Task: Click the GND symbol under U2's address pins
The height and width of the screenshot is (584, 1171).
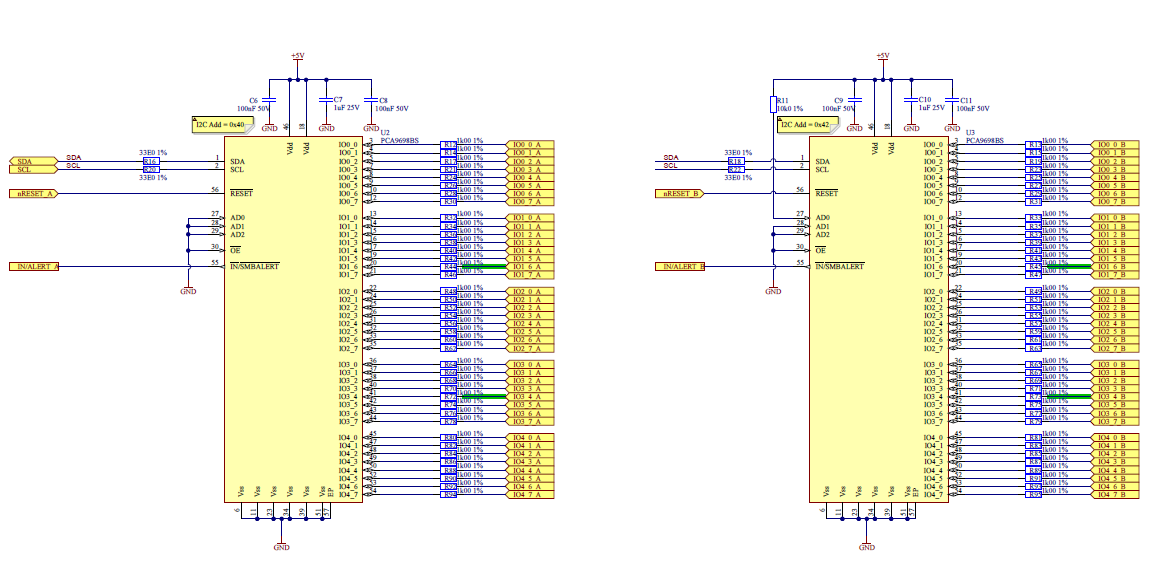Action: (x=188, y=288)
